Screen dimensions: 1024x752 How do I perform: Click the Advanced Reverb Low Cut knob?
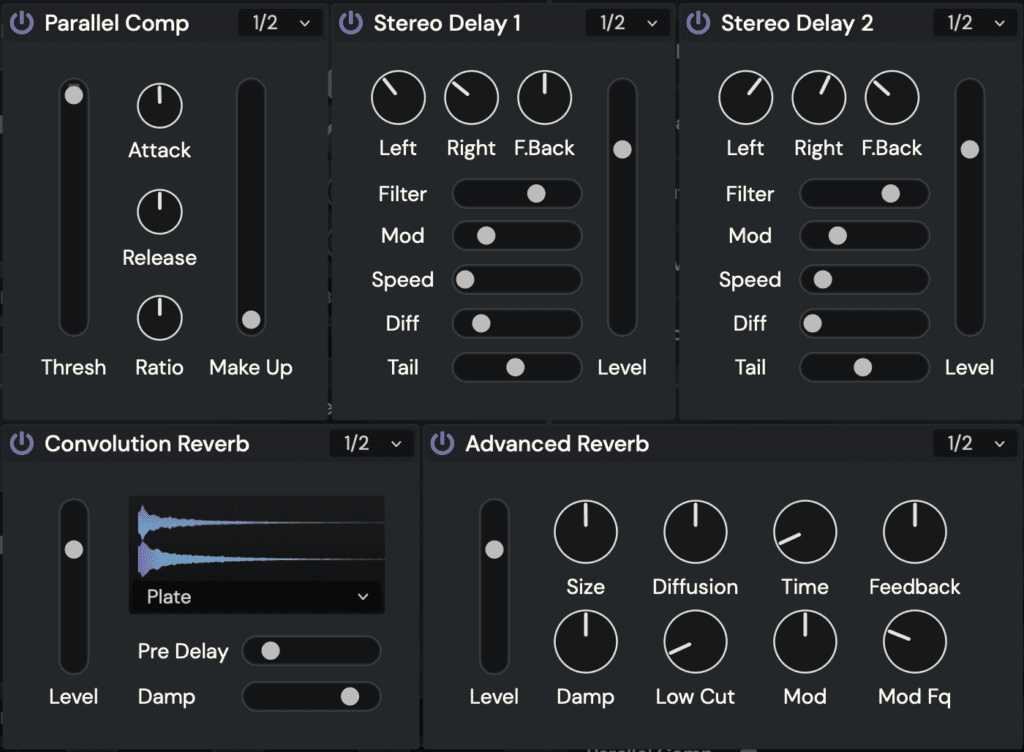click(x=696, y=642)
